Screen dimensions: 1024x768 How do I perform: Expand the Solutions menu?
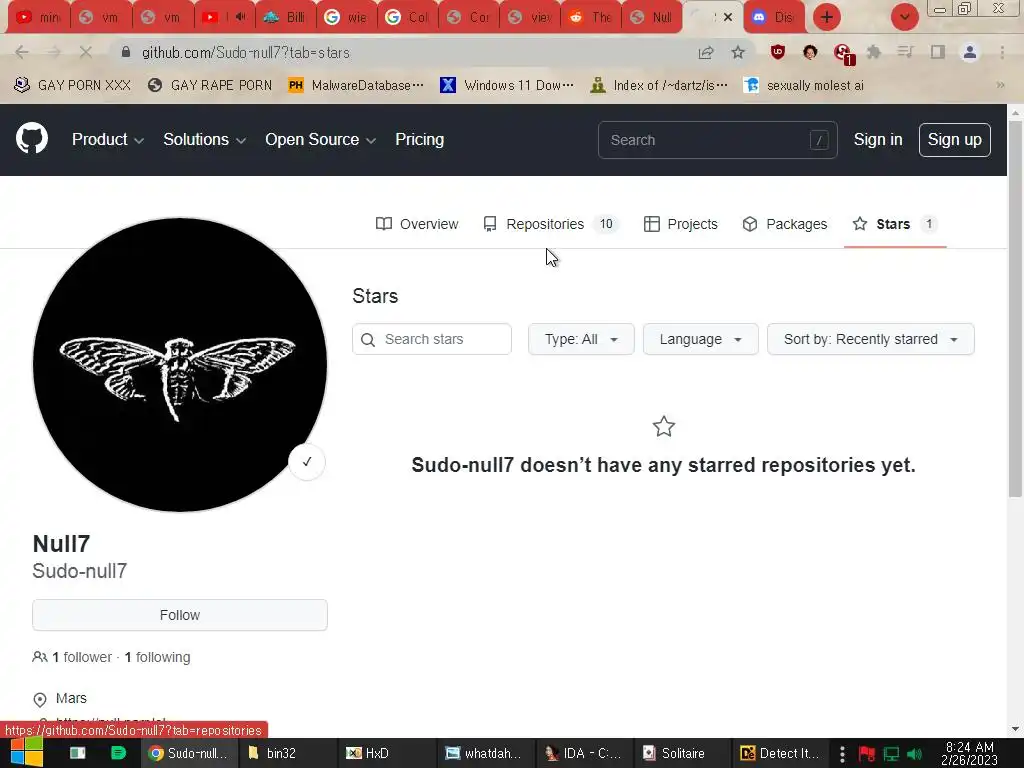pyautogui.click(x=204, y=140)
